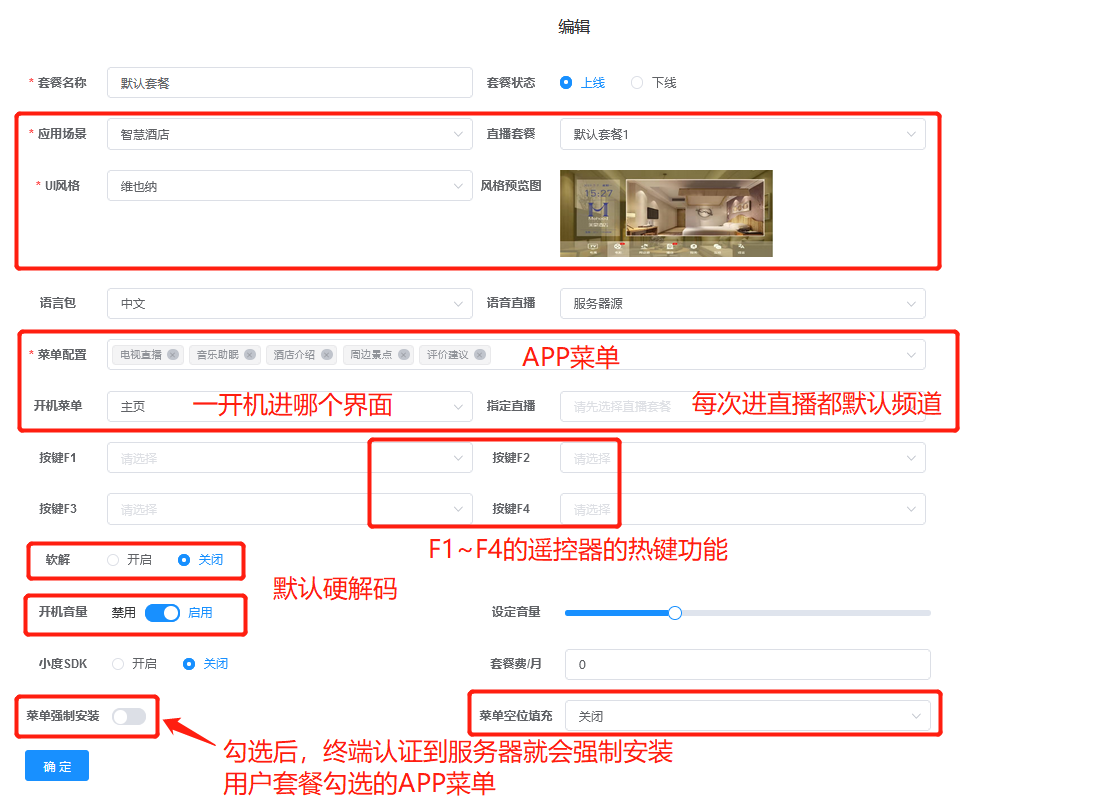
Task: Set 套餐状态 to 下线
Action: pyautogui.click(x=637, y=83)
